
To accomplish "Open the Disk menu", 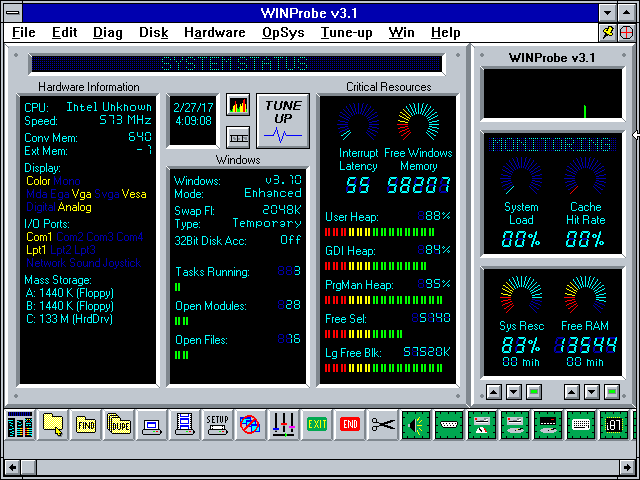I will pyautogui.click(x=153, y=33).
